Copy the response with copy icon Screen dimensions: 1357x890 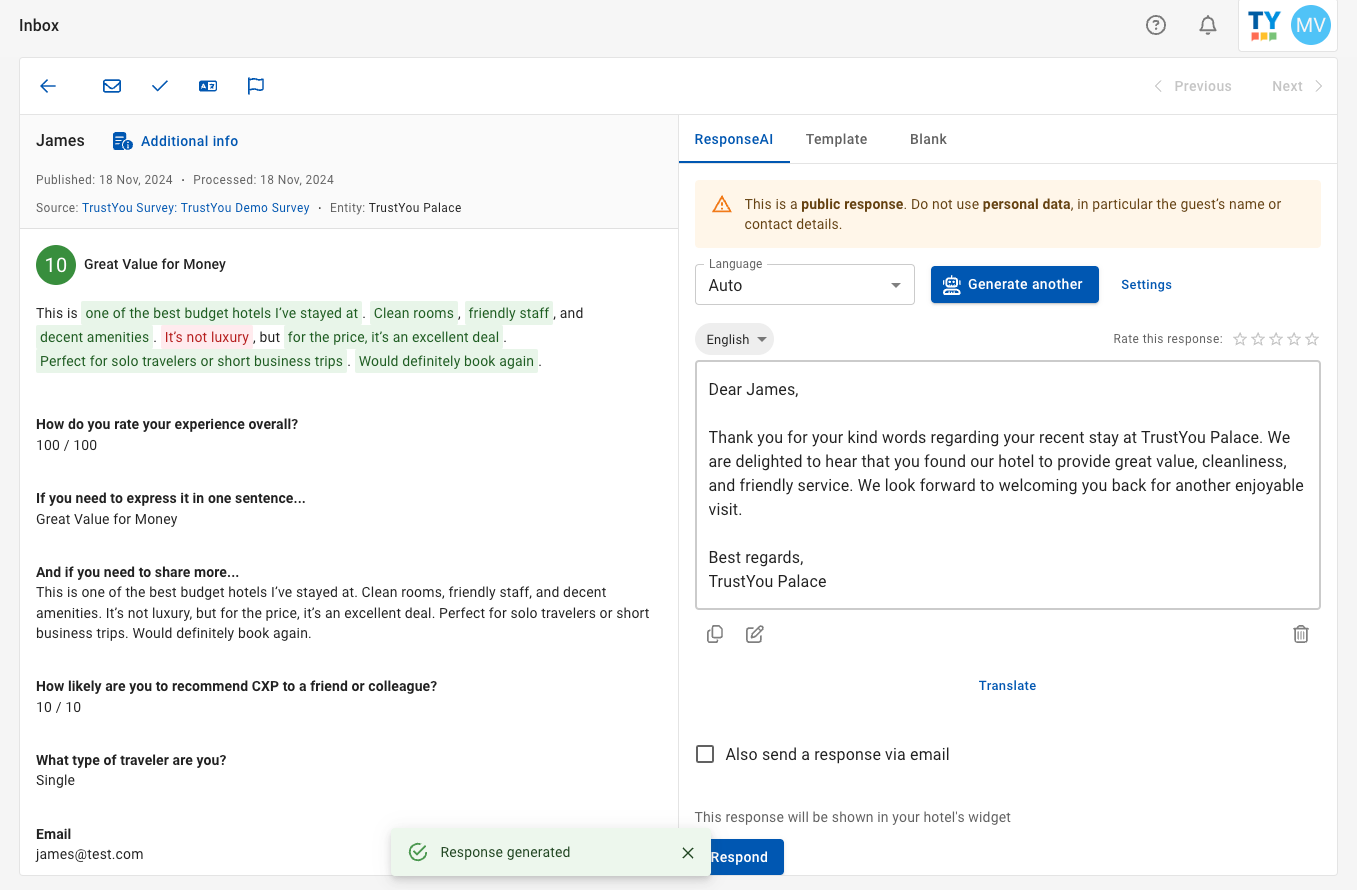click(715, 634)
